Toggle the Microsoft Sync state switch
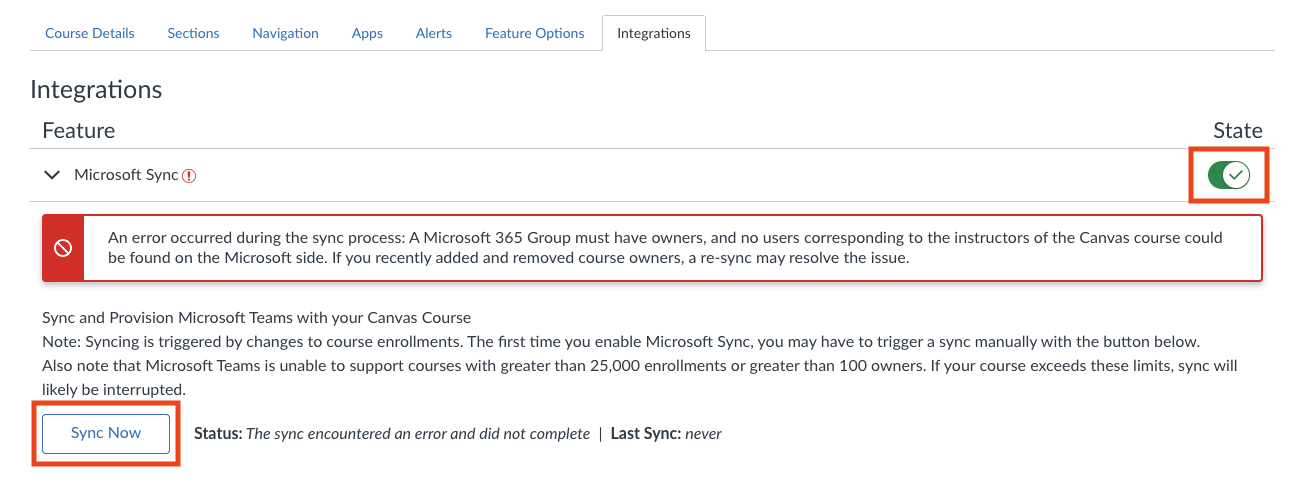1311x487 pixels. click(1229, 176)
